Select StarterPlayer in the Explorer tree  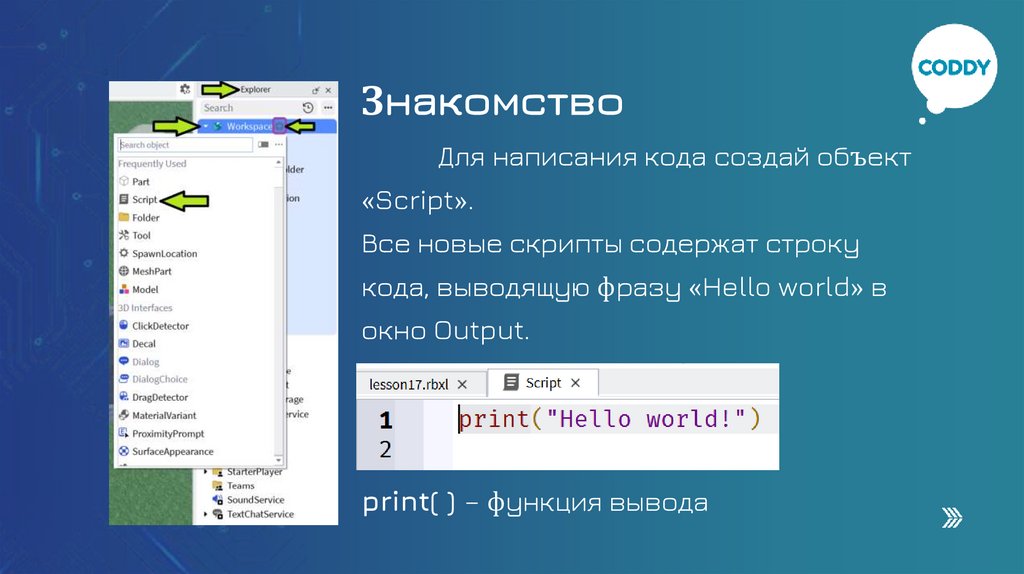pyautogui.click(x=255, y=471)
